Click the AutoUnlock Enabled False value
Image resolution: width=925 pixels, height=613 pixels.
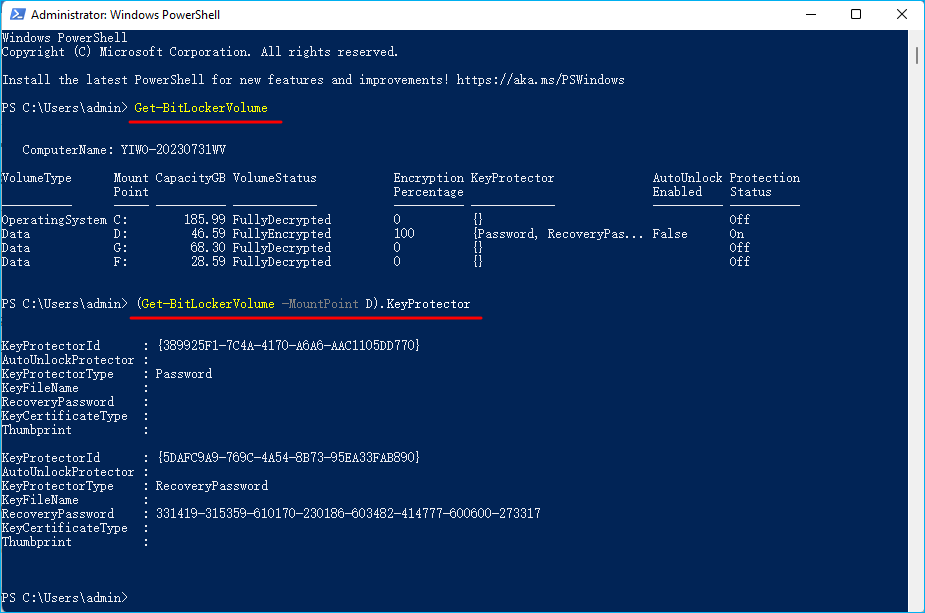(670, 233)
